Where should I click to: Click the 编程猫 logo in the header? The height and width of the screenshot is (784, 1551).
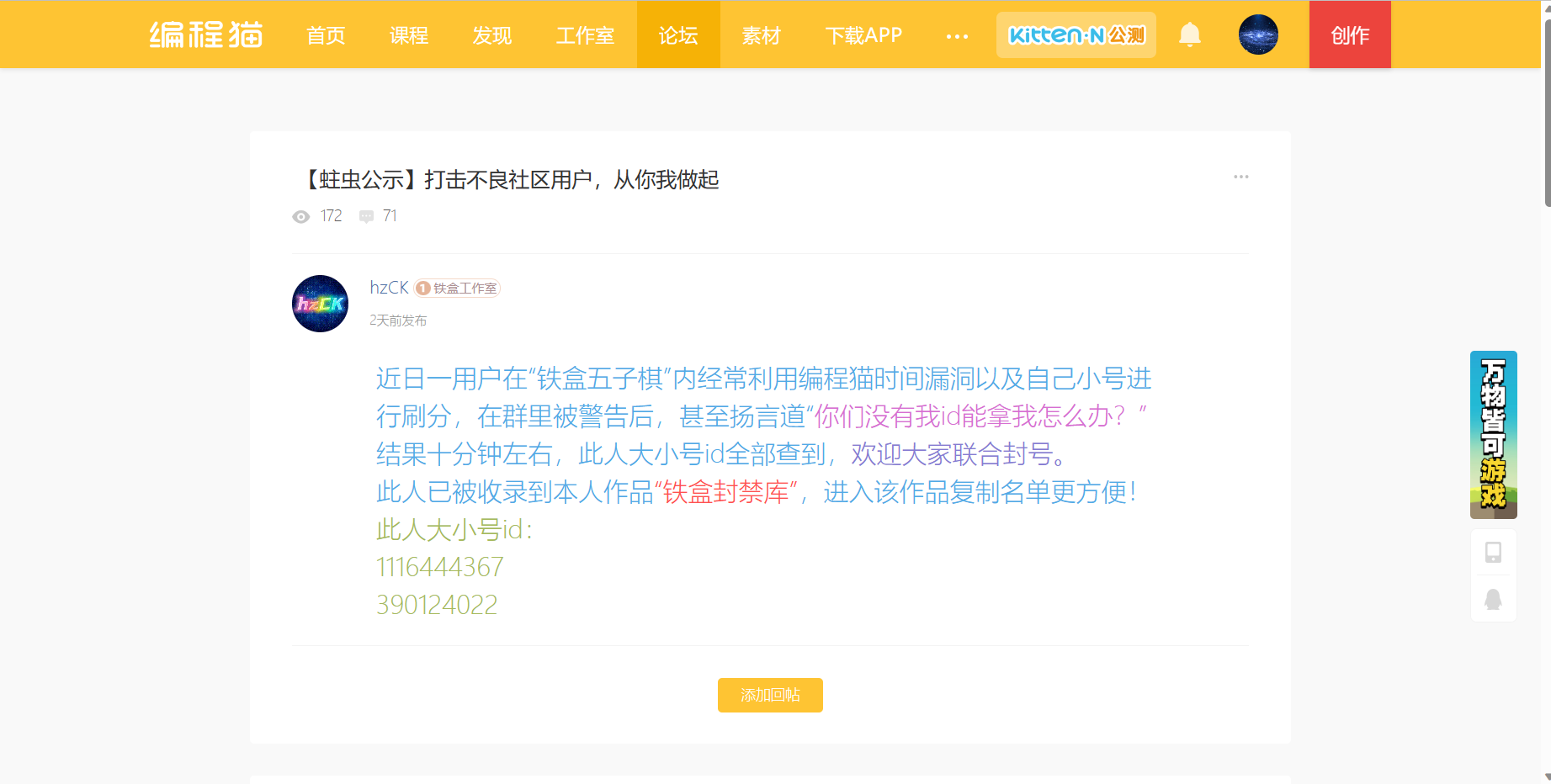click(x=206, y=34)
